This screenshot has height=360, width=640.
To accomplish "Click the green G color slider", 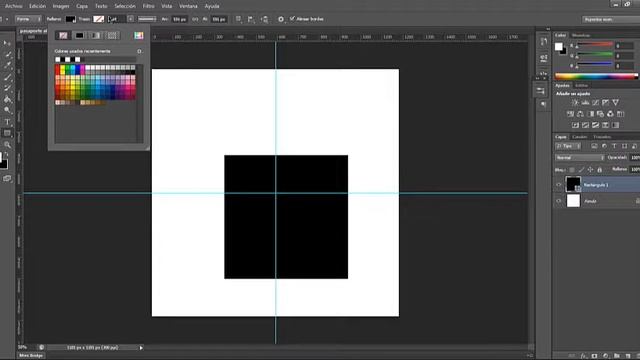I will tap(595, 55).
